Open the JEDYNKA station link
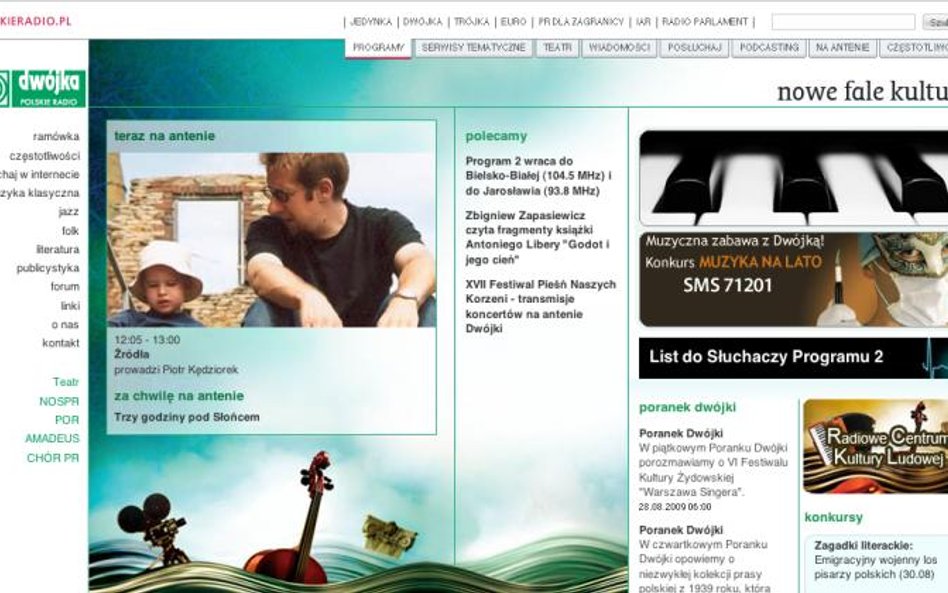The width and height of the screenshot is (948, 593). tap(371, 22)
